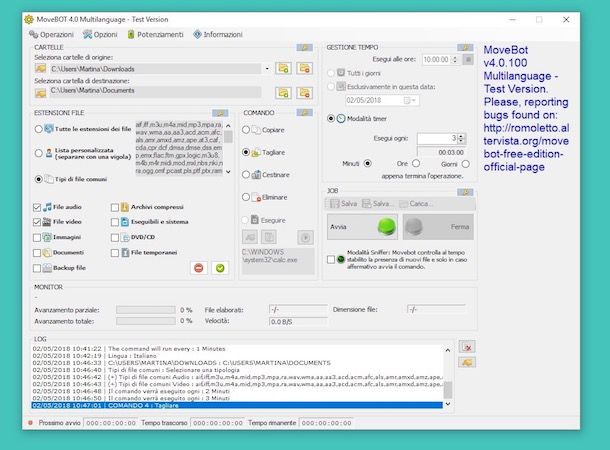Click Esegui alle ore time field
This screenshot has height=450, width=610.
click(436, 60)
